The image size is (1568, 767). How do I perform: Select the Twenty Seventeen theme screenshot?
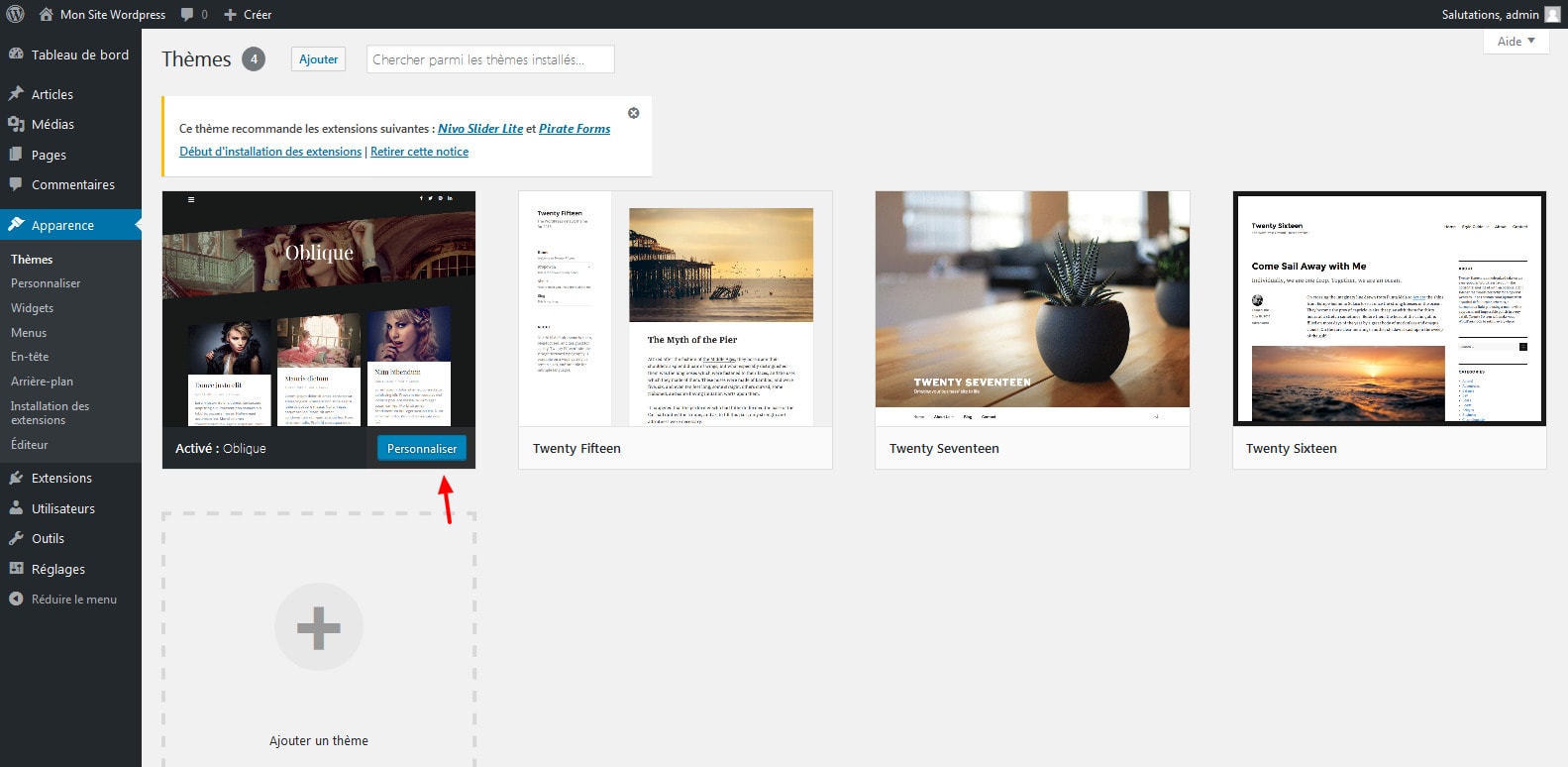click(x=1032, y=309)
